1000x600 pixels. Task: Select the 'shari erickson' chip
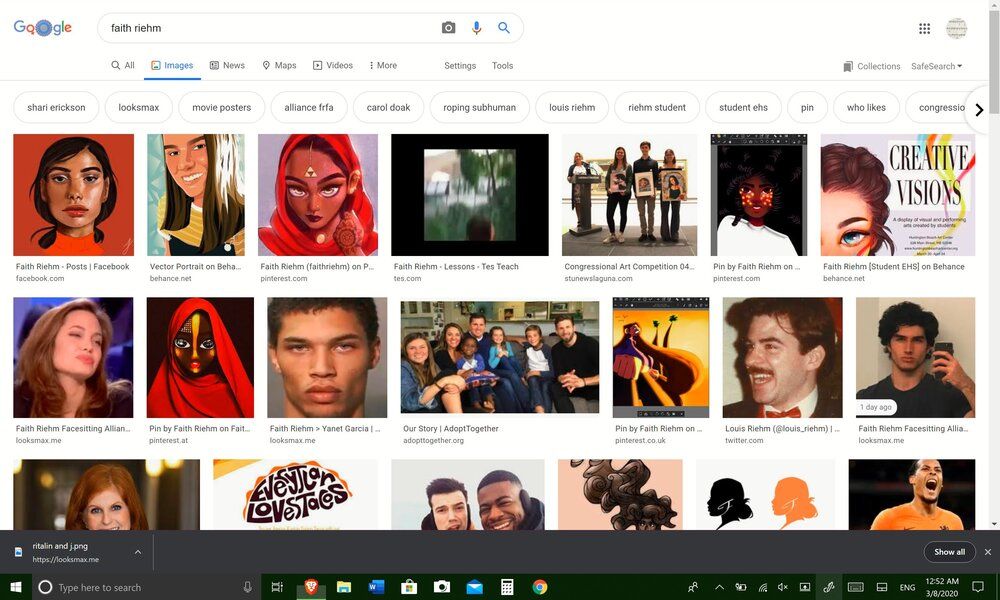(56, 108)
